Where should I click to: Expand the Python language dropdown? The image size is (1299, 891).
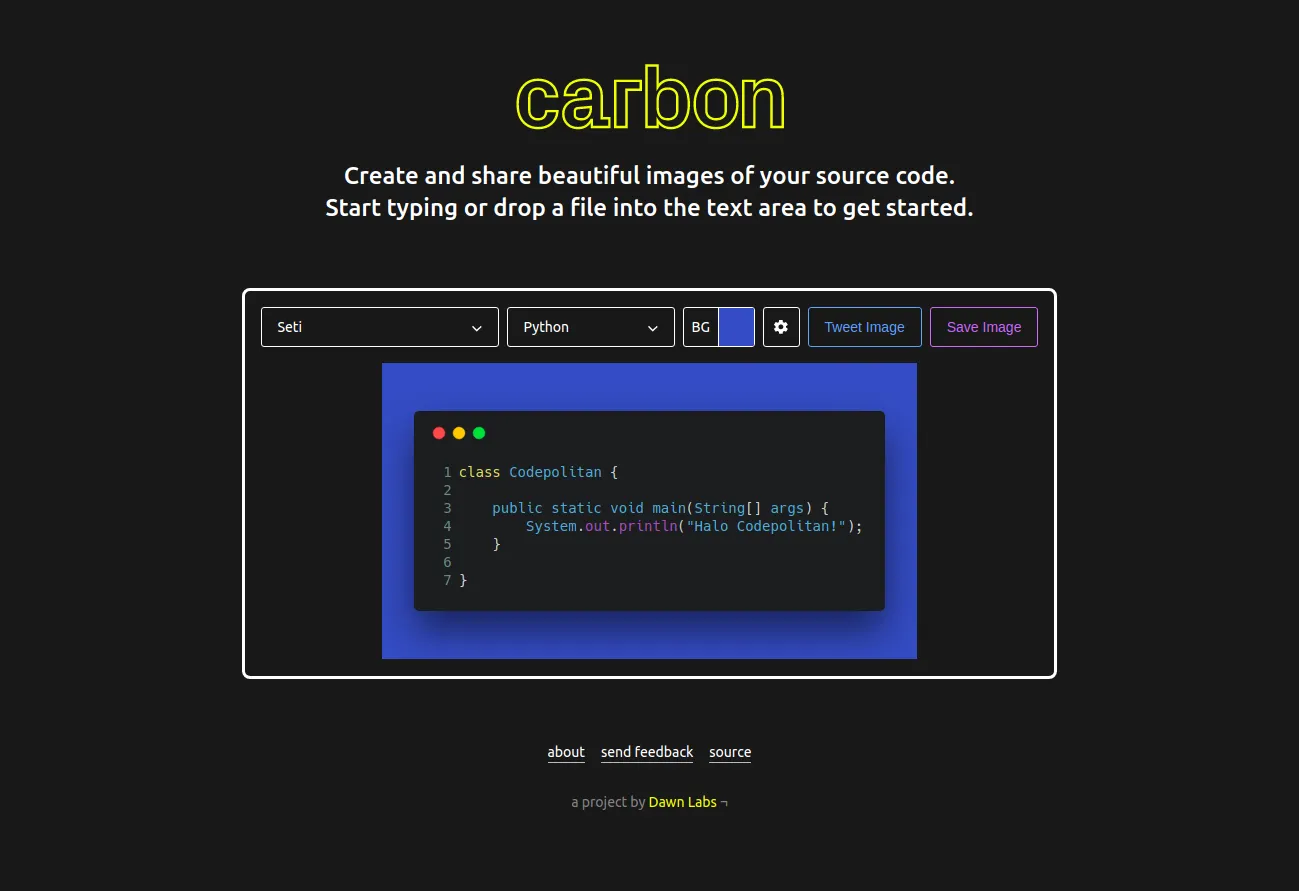[590, 327]
